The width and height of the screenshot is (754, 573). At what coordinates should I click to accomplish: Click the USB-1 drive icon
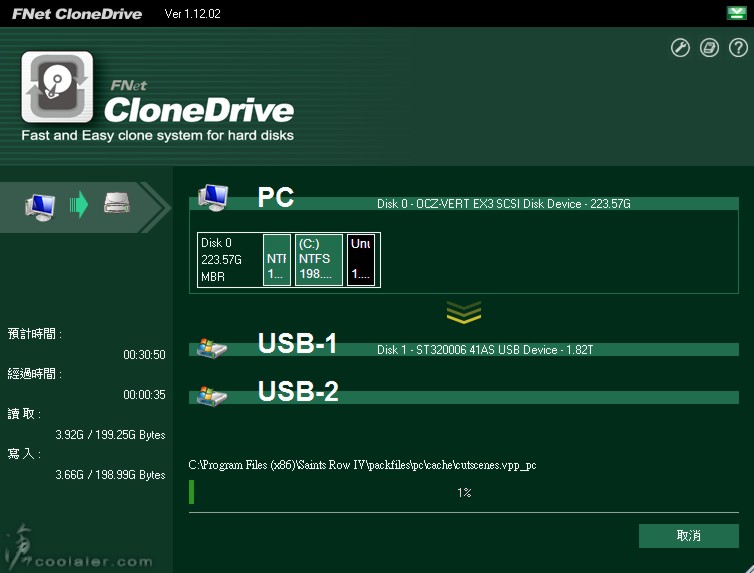[x=212, y=348]
